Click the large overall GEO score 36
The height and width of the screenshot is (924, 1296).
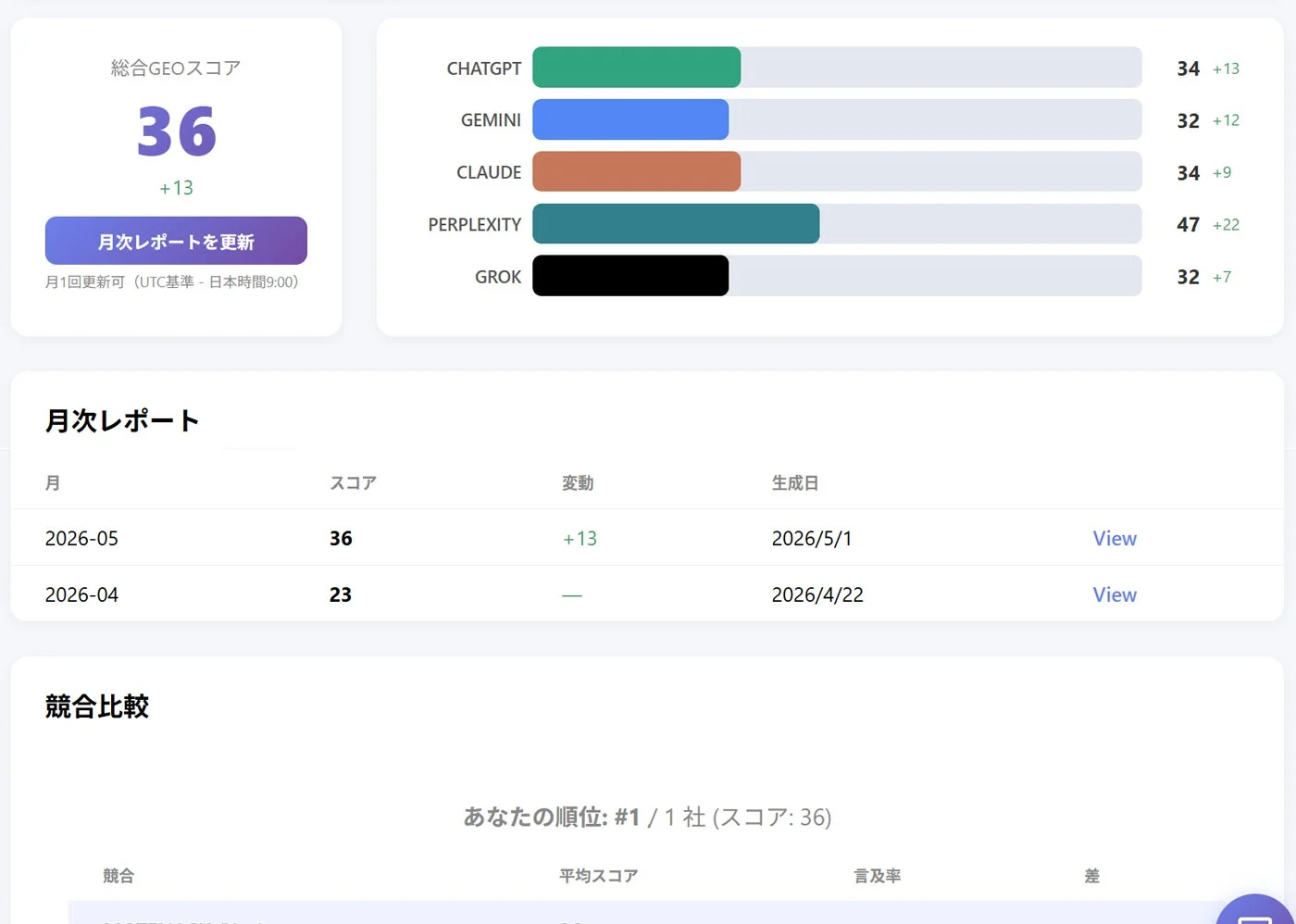point(177,131)
